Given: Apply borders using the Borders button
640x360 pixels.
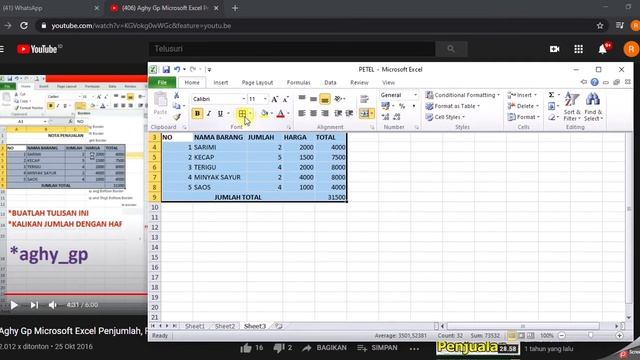Looking at the screenshot, I should [242, 113].
